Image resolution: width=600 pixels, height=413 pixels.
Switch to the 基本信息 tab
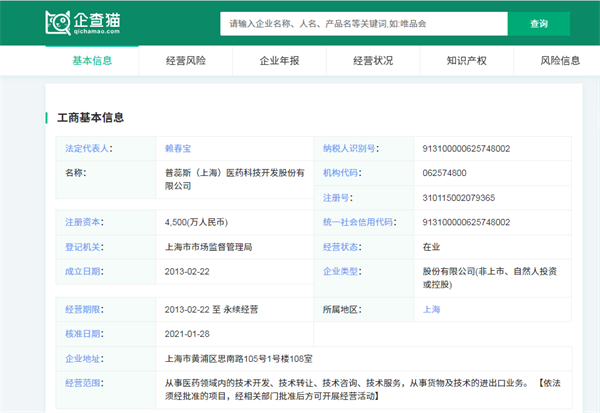click(x=92, y=60)
